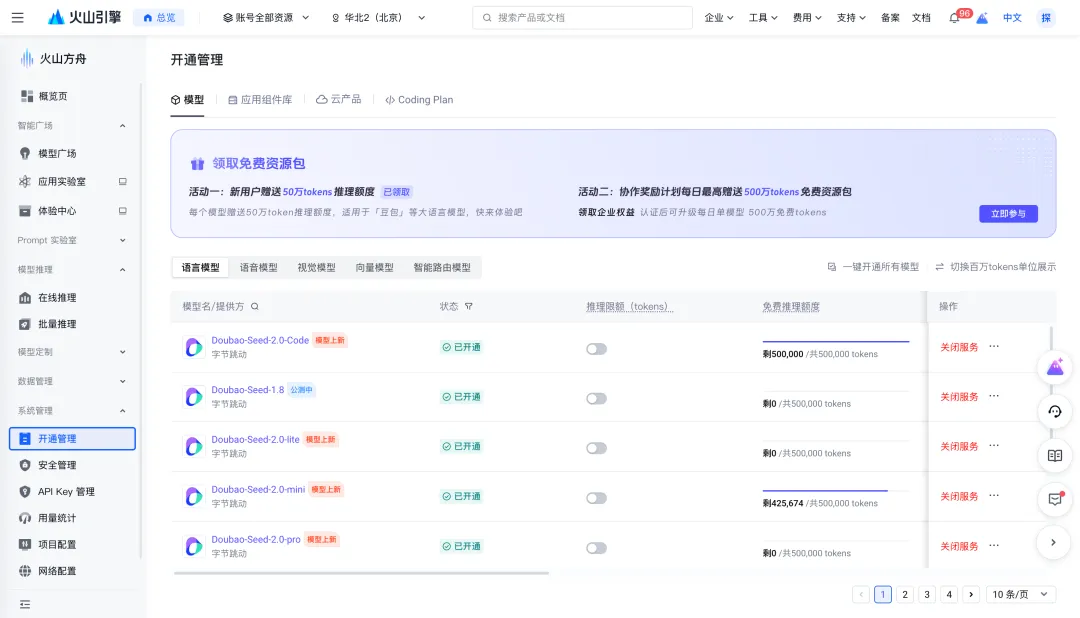Click the more options icon for Doubao-Seed-2.0-Code
Screen dimensions: 1080x618
[x=994, y=347]
